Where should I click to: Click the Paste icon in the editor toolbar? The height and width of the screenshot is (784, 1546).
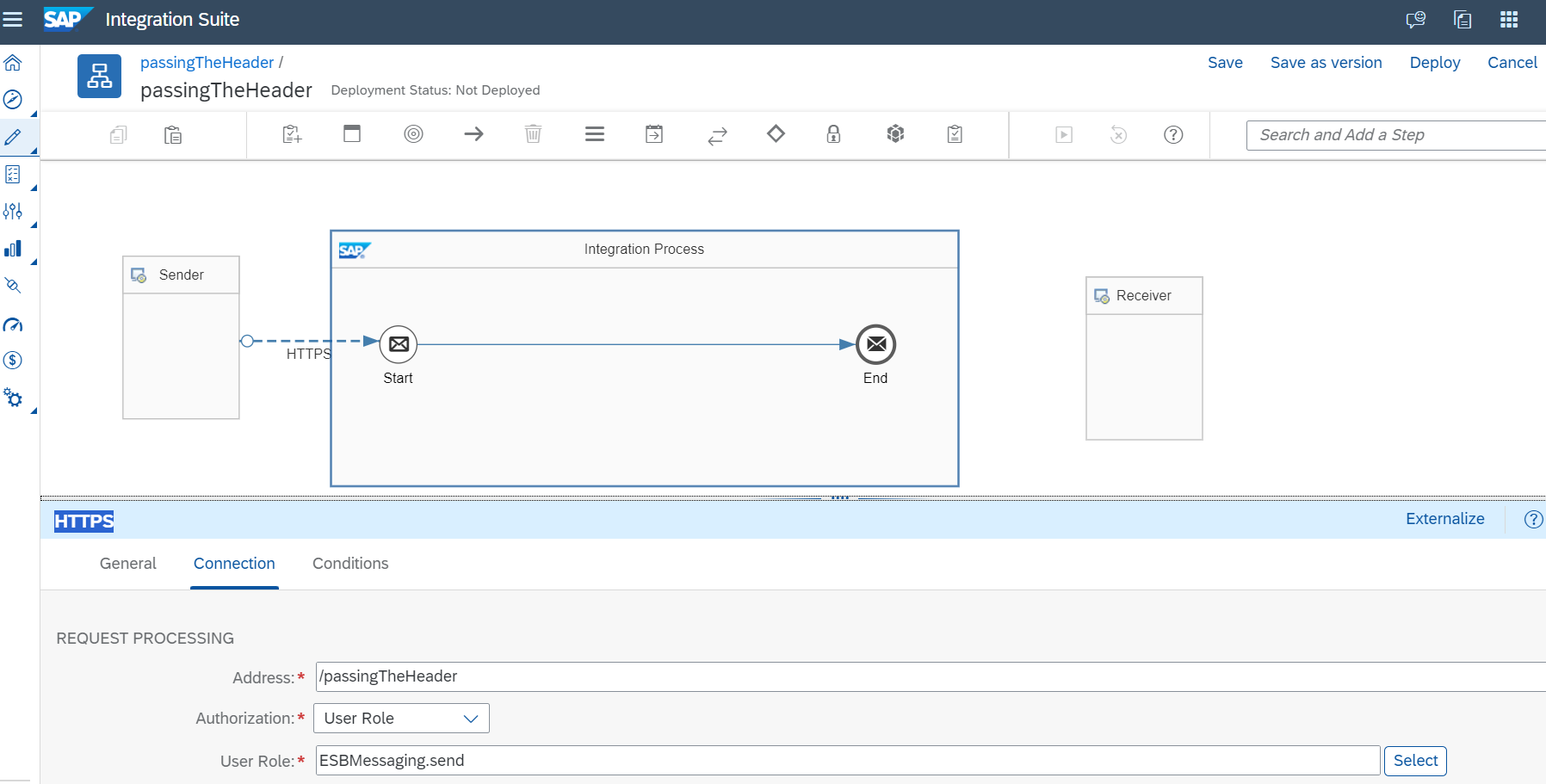pyautogui.click(x=172, y=135)
